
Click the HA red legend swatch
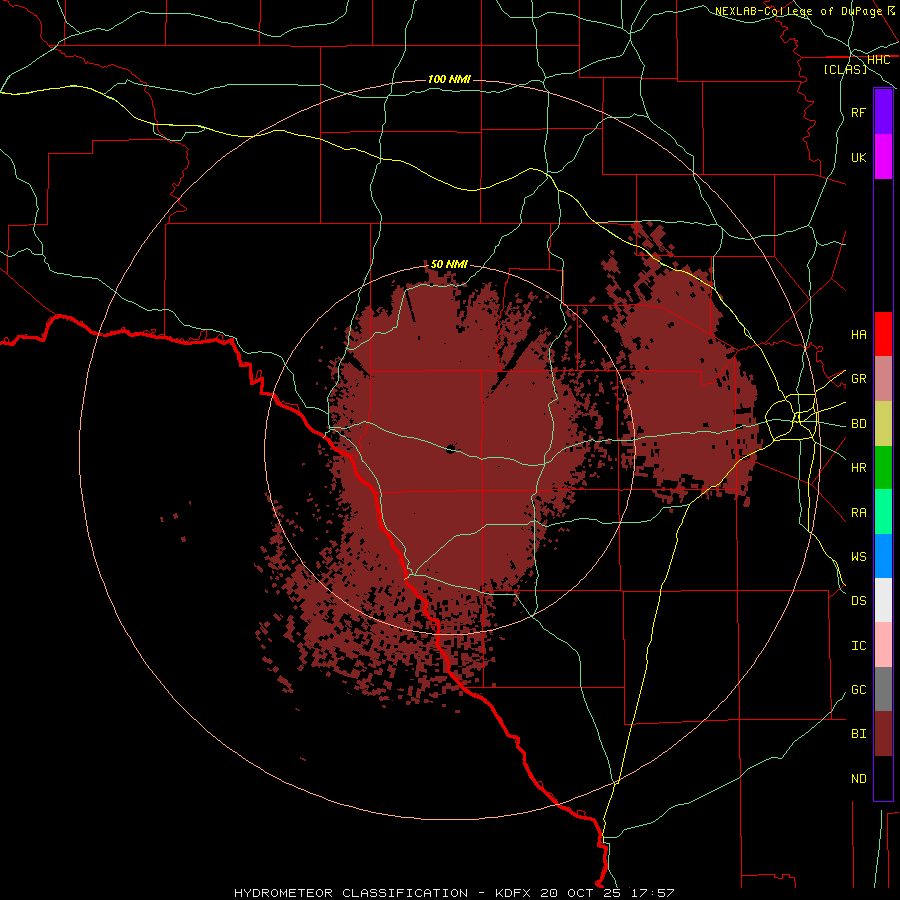click(883, 334)
